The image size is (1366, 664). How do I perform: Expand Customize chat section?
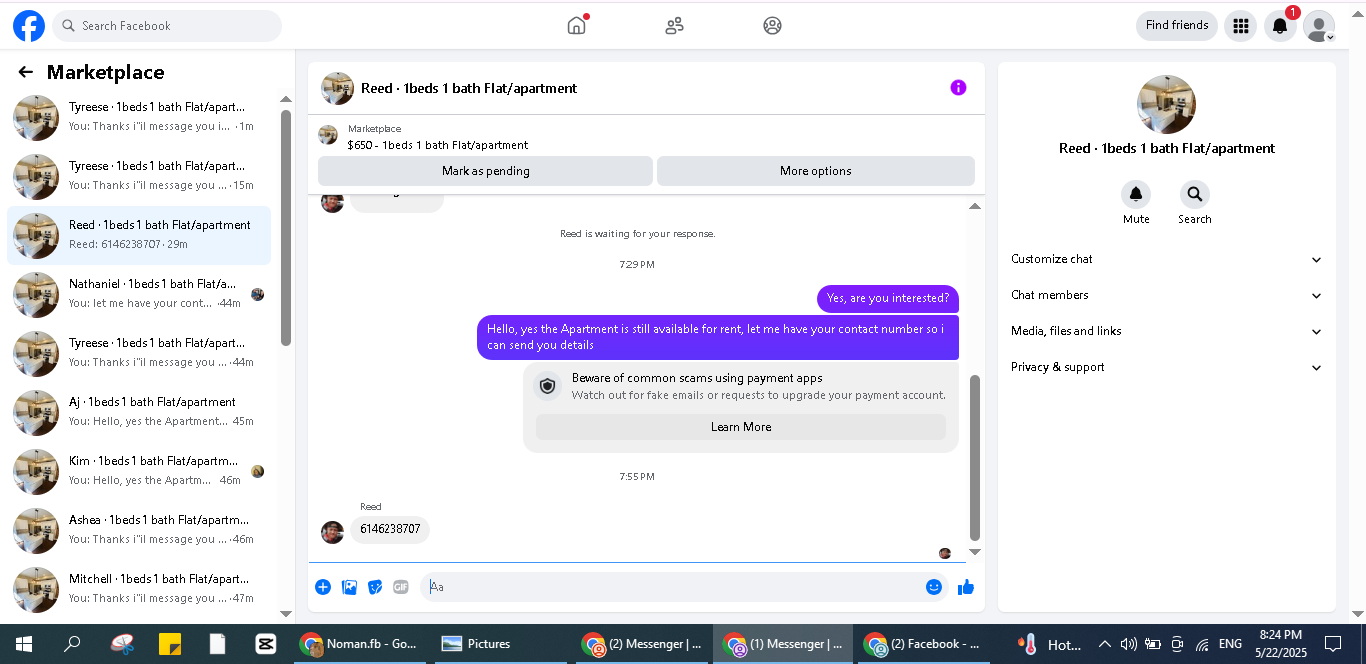point(1166,259)
